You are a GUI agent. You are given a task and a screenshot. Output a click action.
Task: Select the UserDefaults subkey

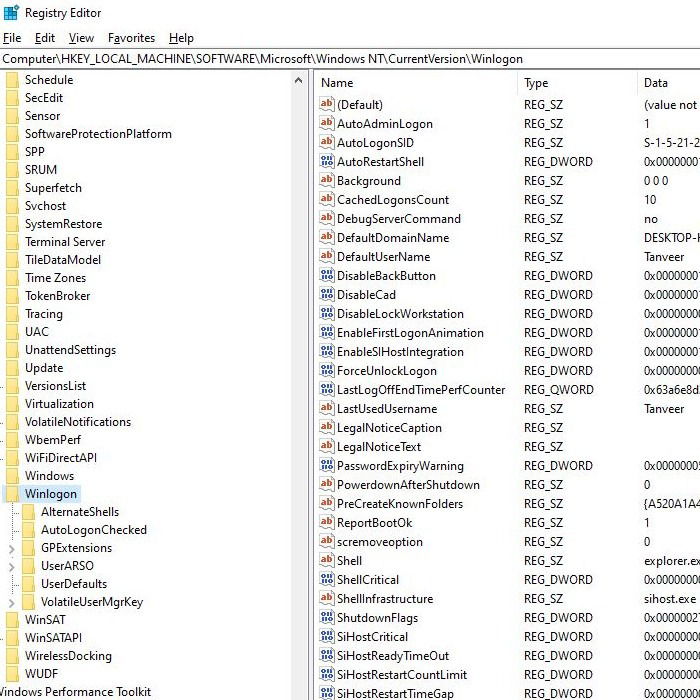(x=74, y=584)
